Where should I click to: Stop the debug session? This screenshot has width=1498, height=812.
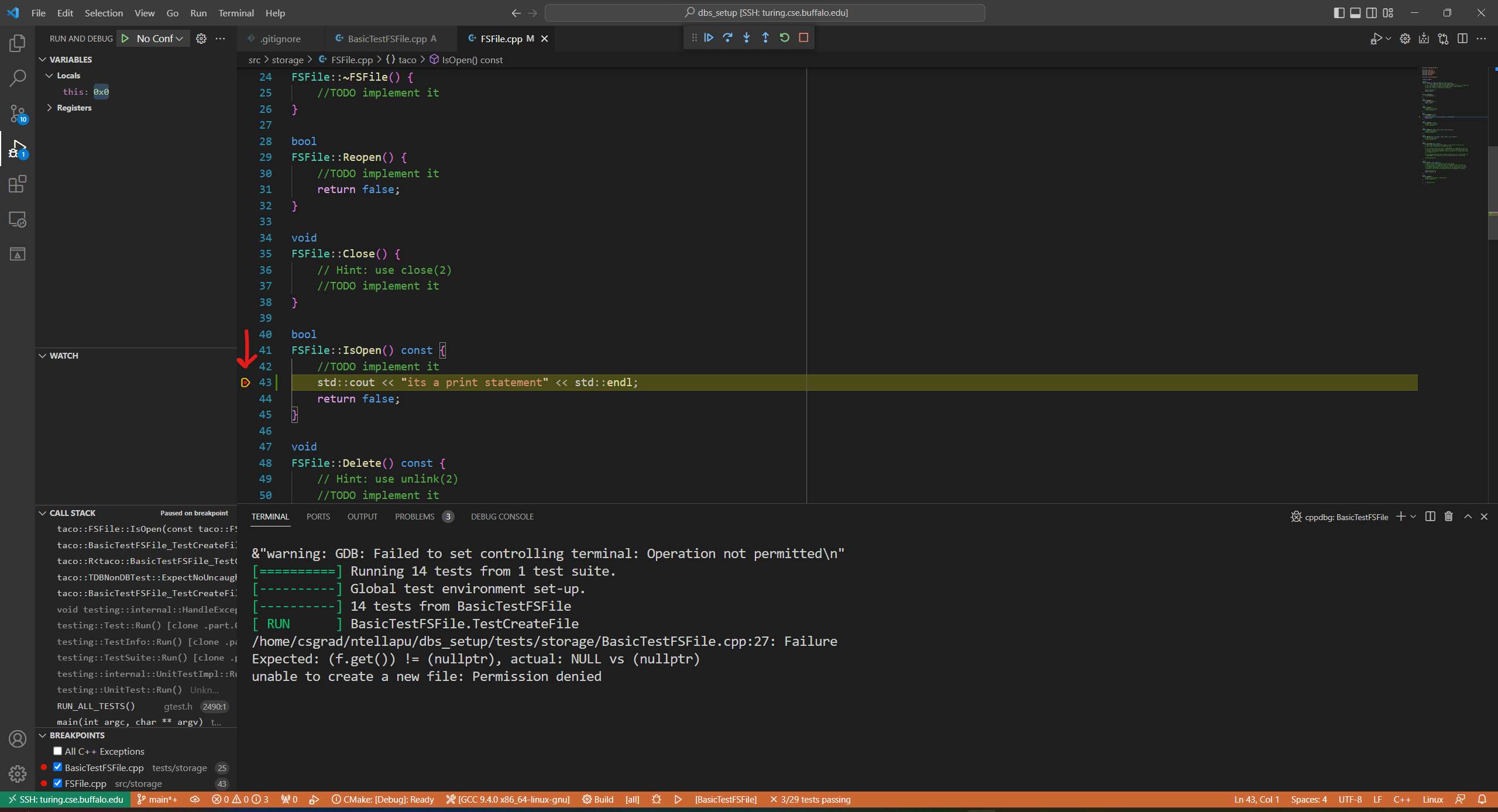[x=803, y=37]
